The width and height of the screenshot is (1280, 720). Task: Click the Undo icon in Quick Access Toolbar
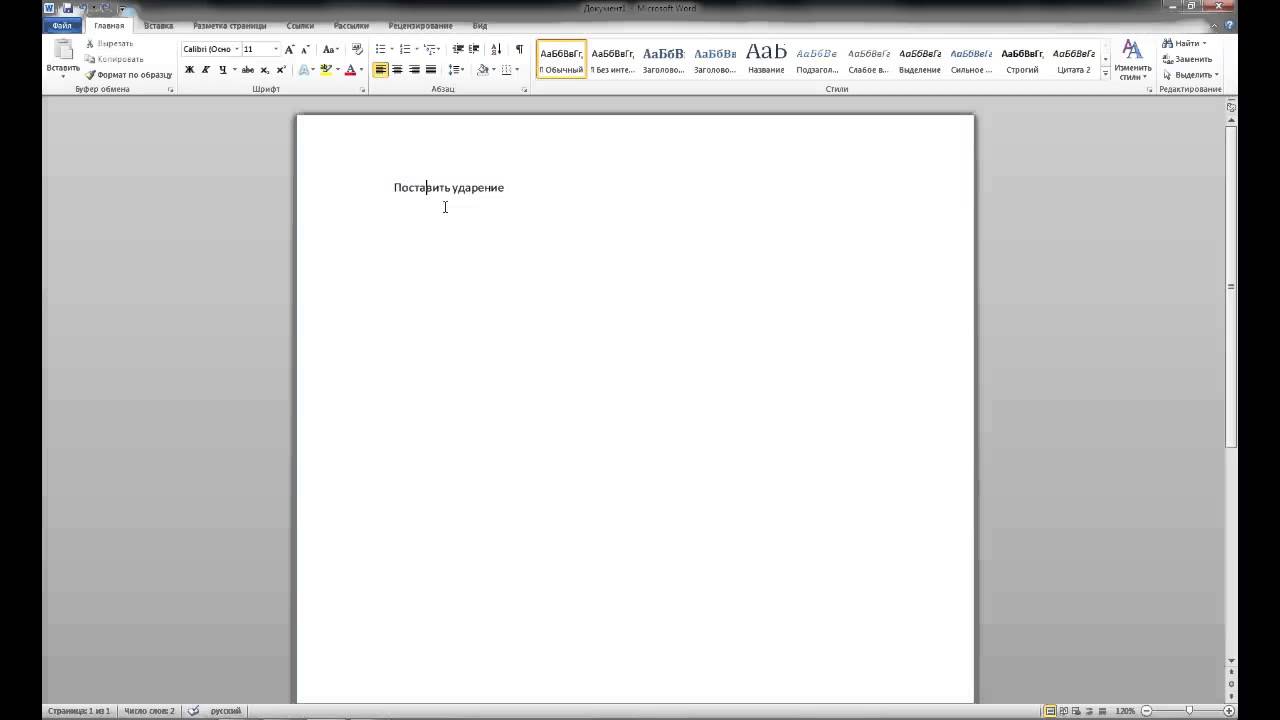(x=84, y=8)
